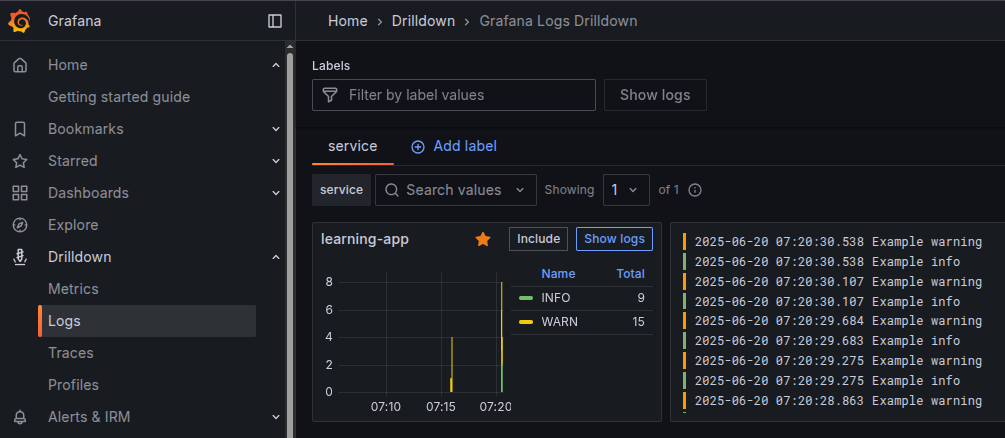
Task: Click the Grafana flame logo
Action: point(20,21)
